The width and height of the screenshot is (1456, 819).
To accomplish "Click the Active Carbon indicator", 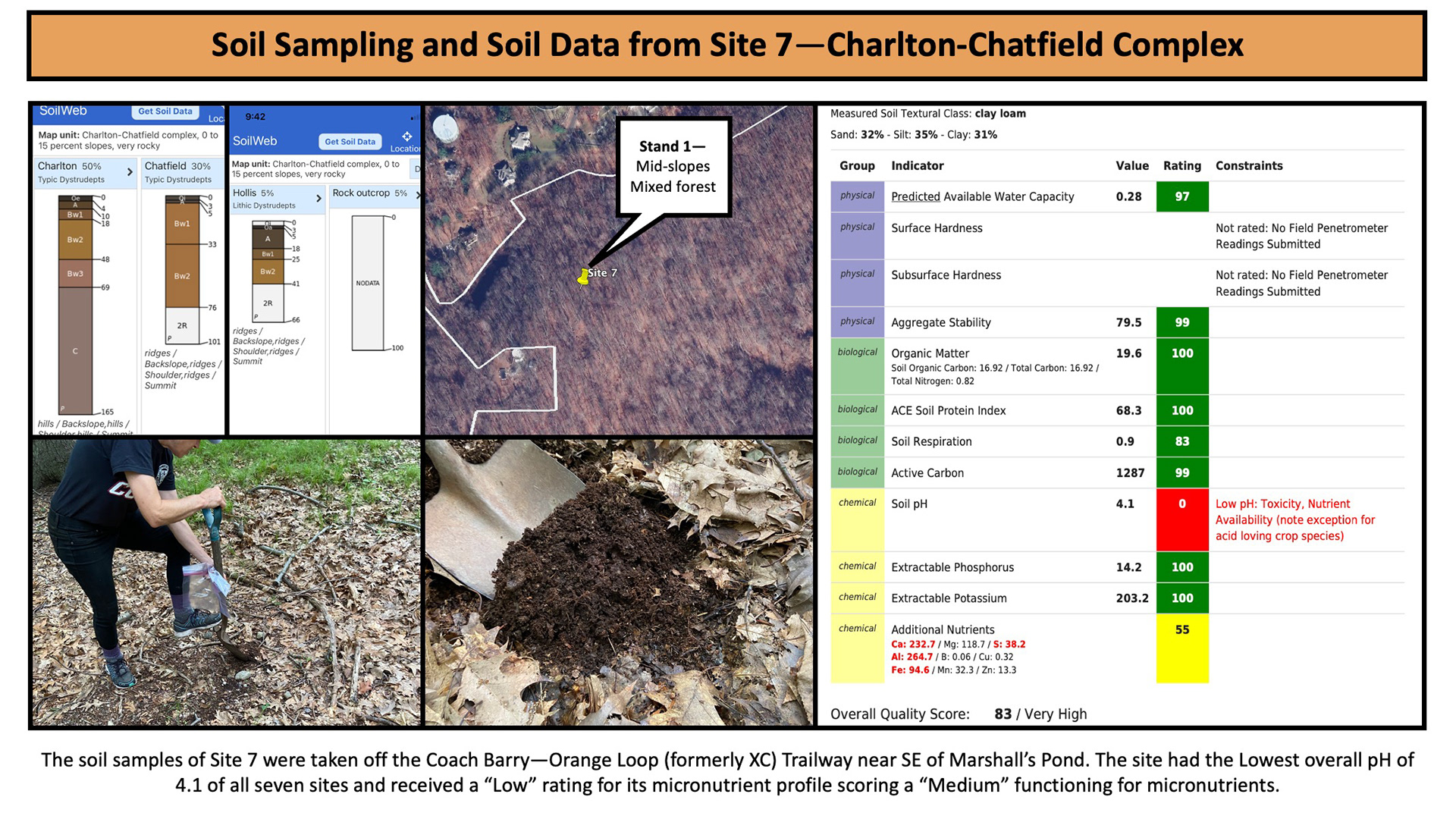I will [x=927, y=472].
